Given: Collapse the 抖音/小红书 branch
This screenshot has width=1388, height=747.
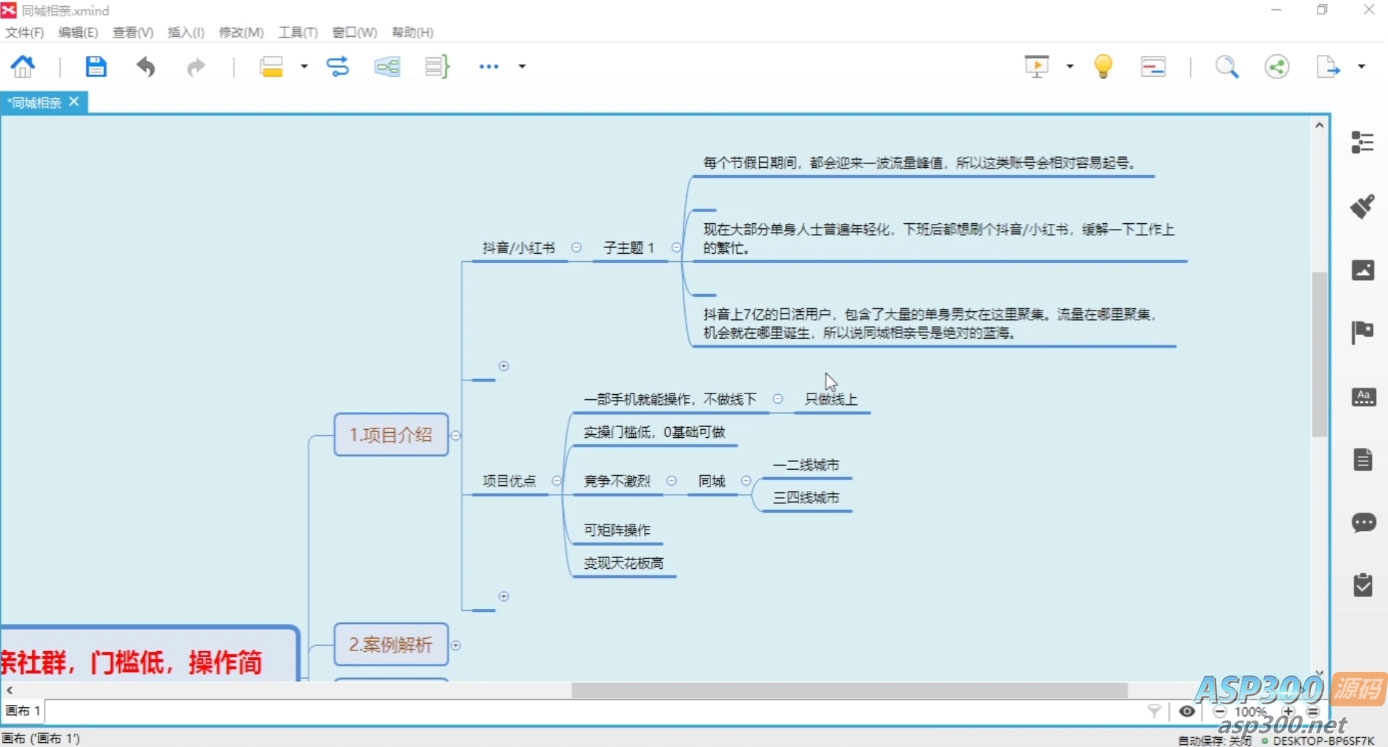Looking at the screenshot, I should coord(576,247).
